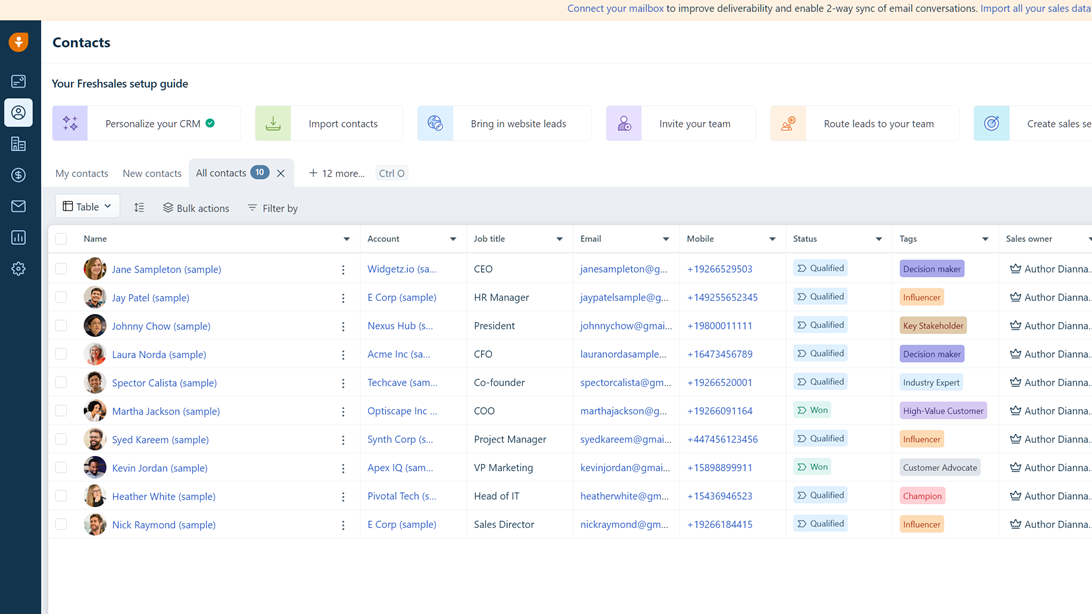
Task: Open the settings gear icon in sidebar
Action: click(19, 269)
